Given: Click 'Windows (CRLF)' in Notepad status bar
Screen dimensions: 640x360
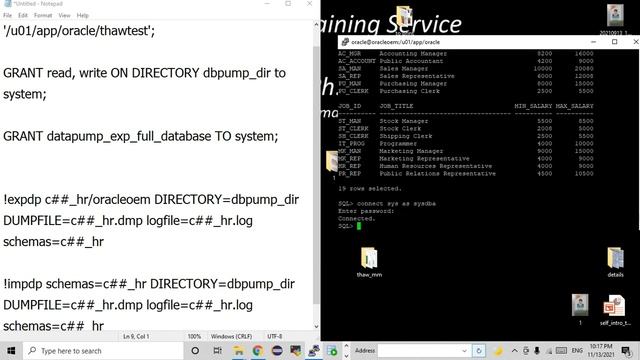Looking at the screenshot, I should coord(231,336).
